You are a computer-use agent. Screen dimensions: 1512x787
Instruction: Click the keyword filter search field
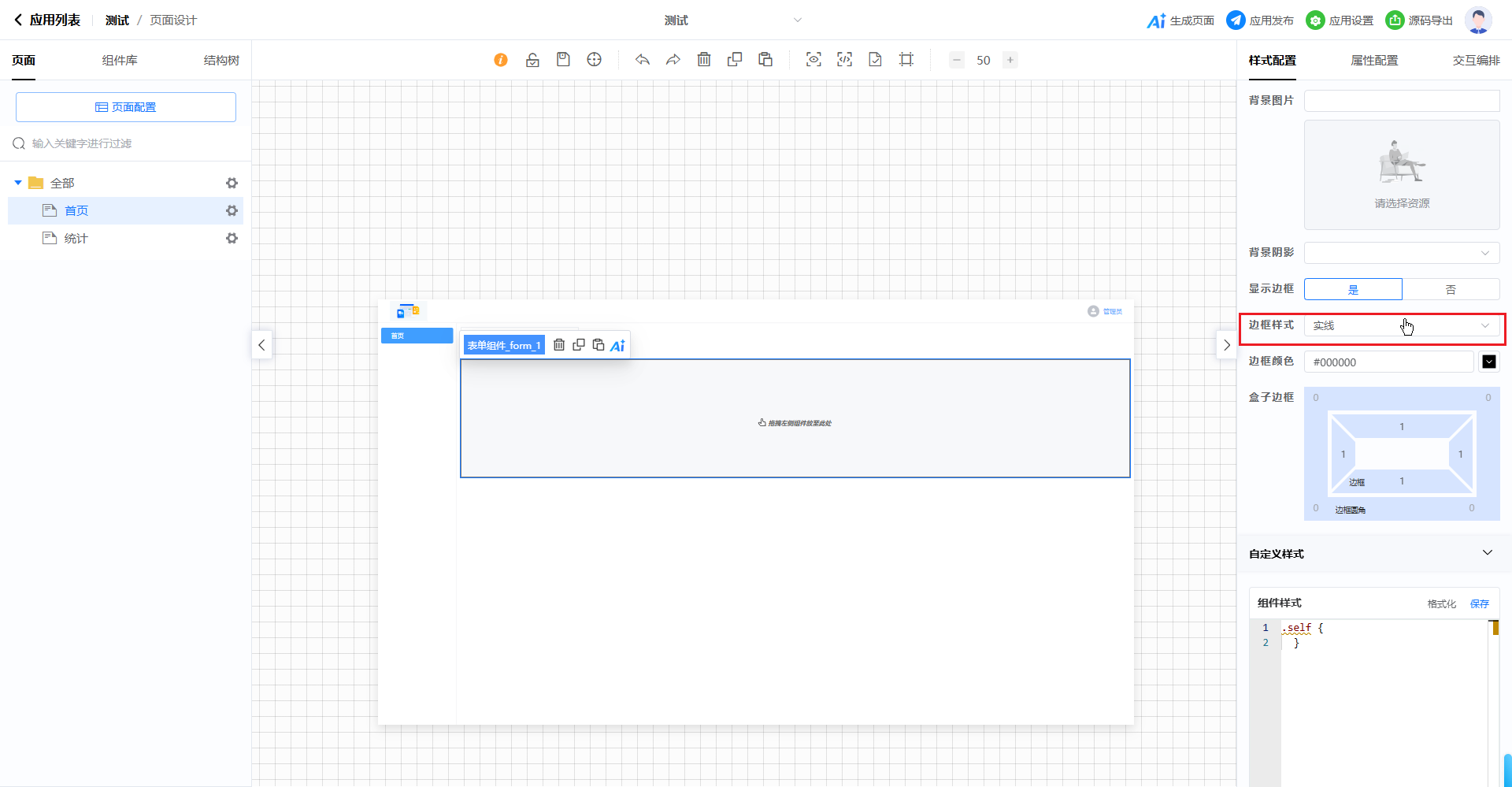click(x=126, y=143)
